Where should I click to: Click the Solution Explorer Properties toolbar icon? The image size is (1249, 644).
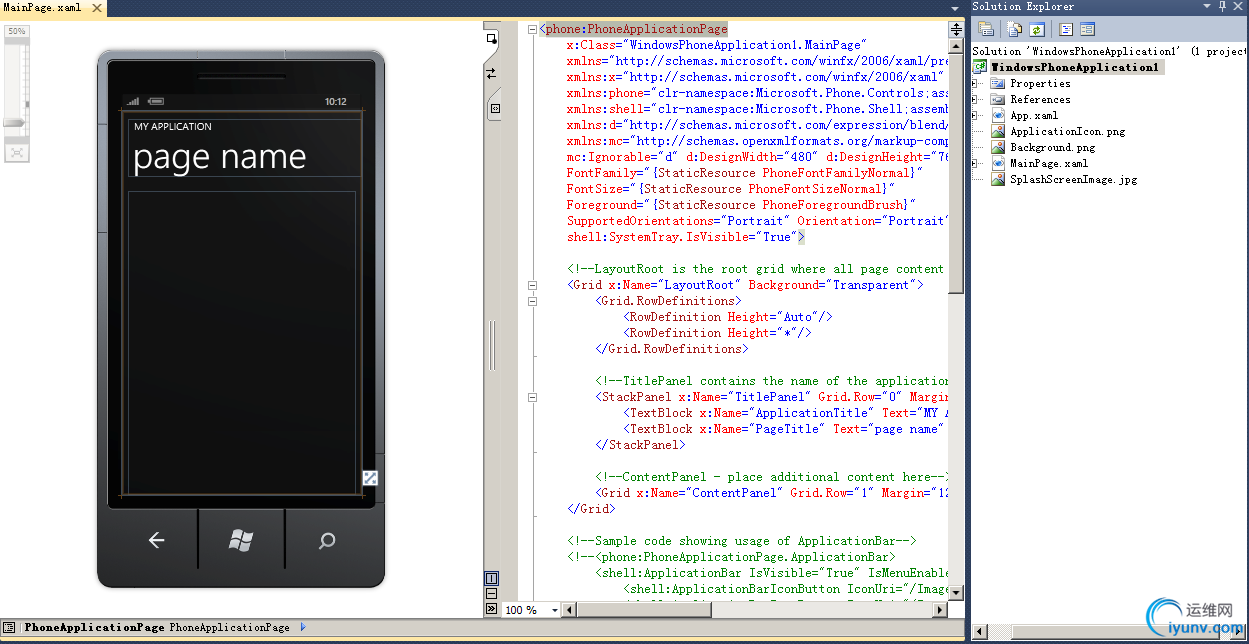986,29
